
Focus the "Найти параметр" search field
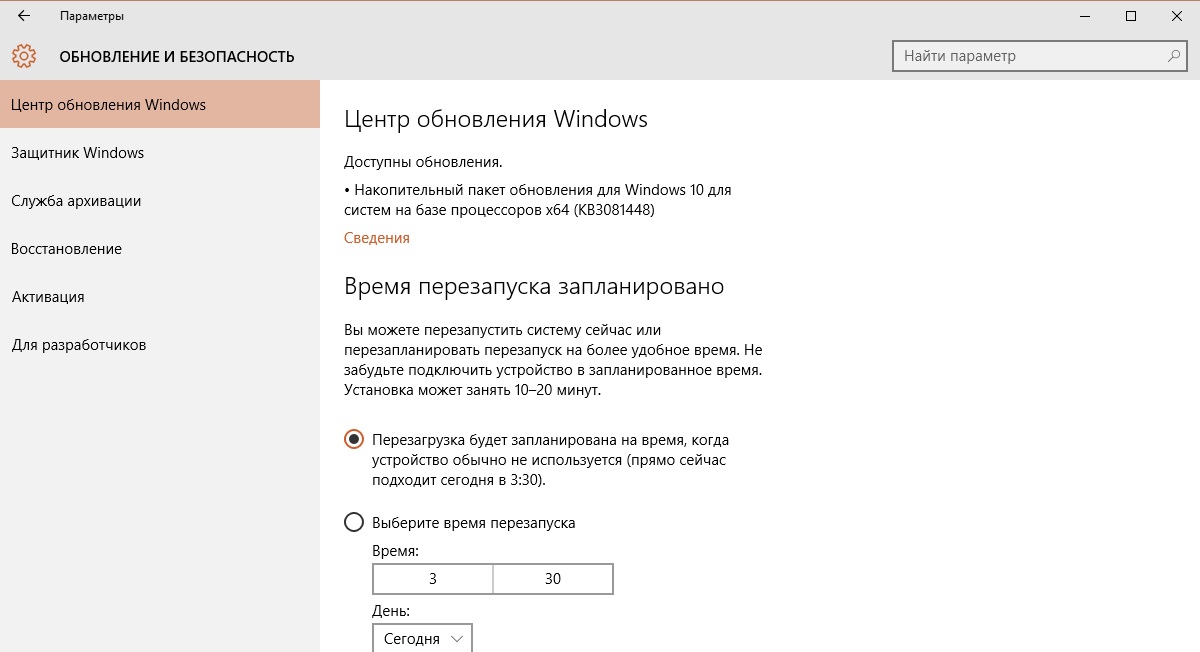(x=1040, y=56)
